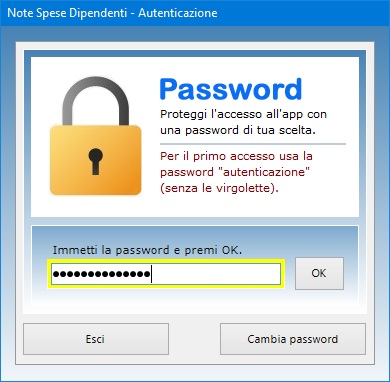
Task: Click the red 'Per il primo accesso' text
Action: coord(236,156)
